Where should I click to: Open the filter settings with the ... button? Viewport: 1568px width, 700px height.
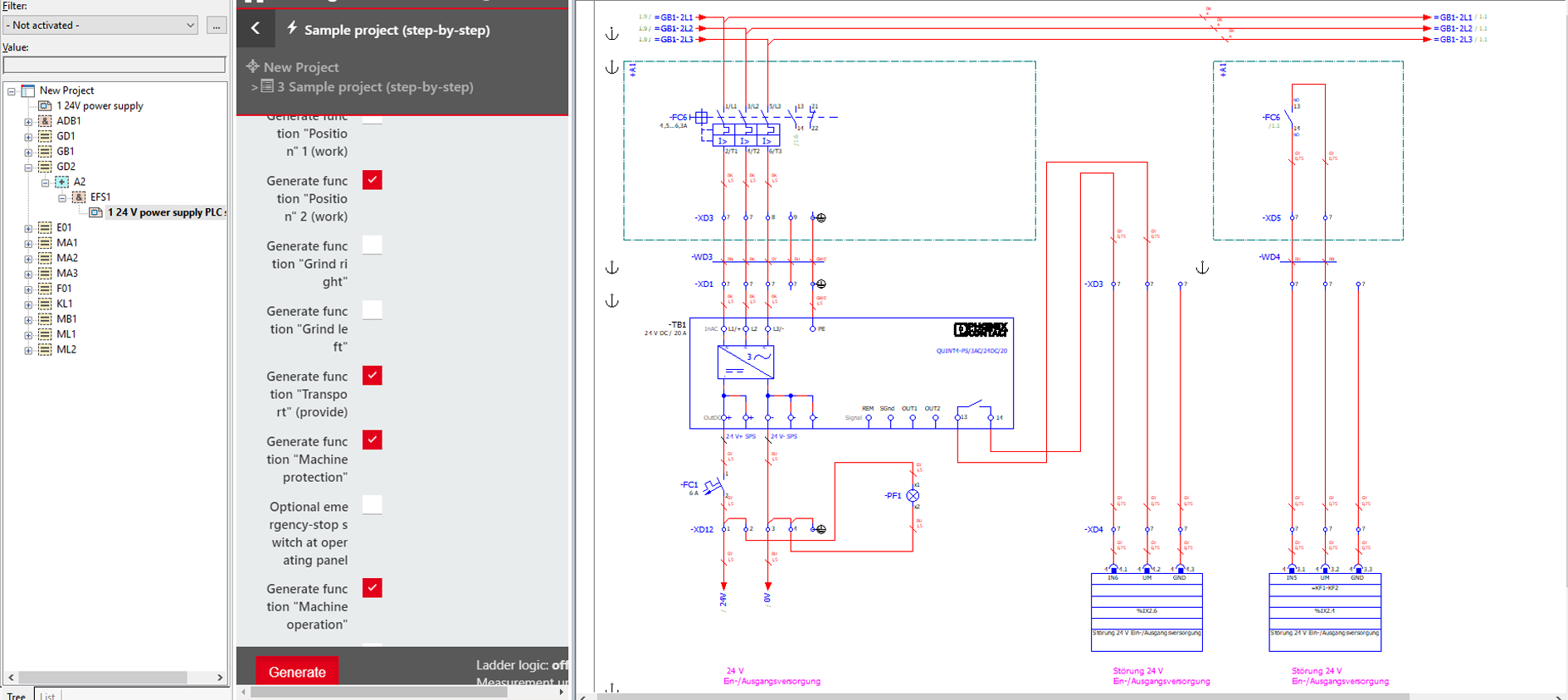click(x=217, y=25)
